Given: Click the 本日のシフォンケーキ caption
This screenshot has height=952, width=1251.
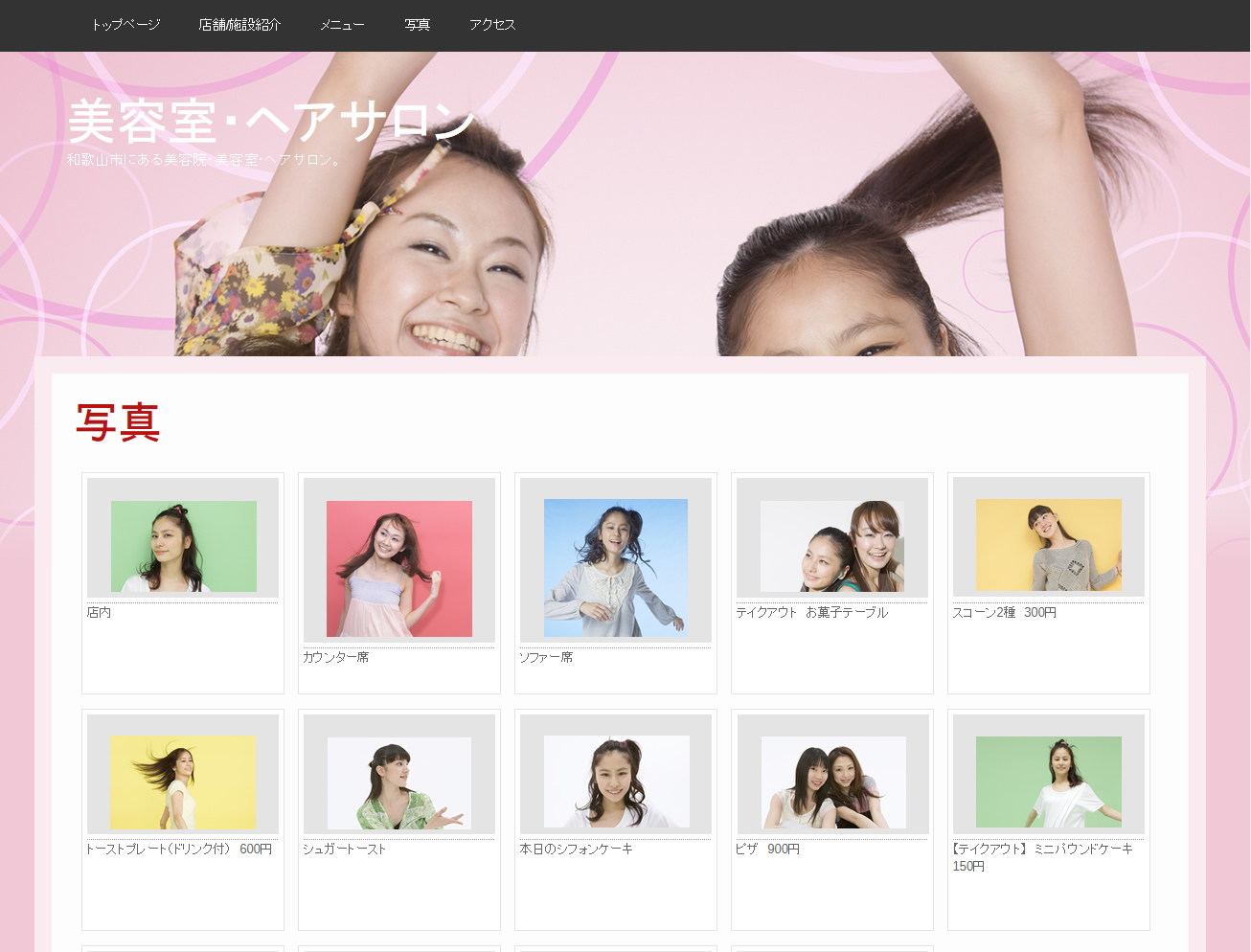Looking at the screenshot, I should [577, 849].
